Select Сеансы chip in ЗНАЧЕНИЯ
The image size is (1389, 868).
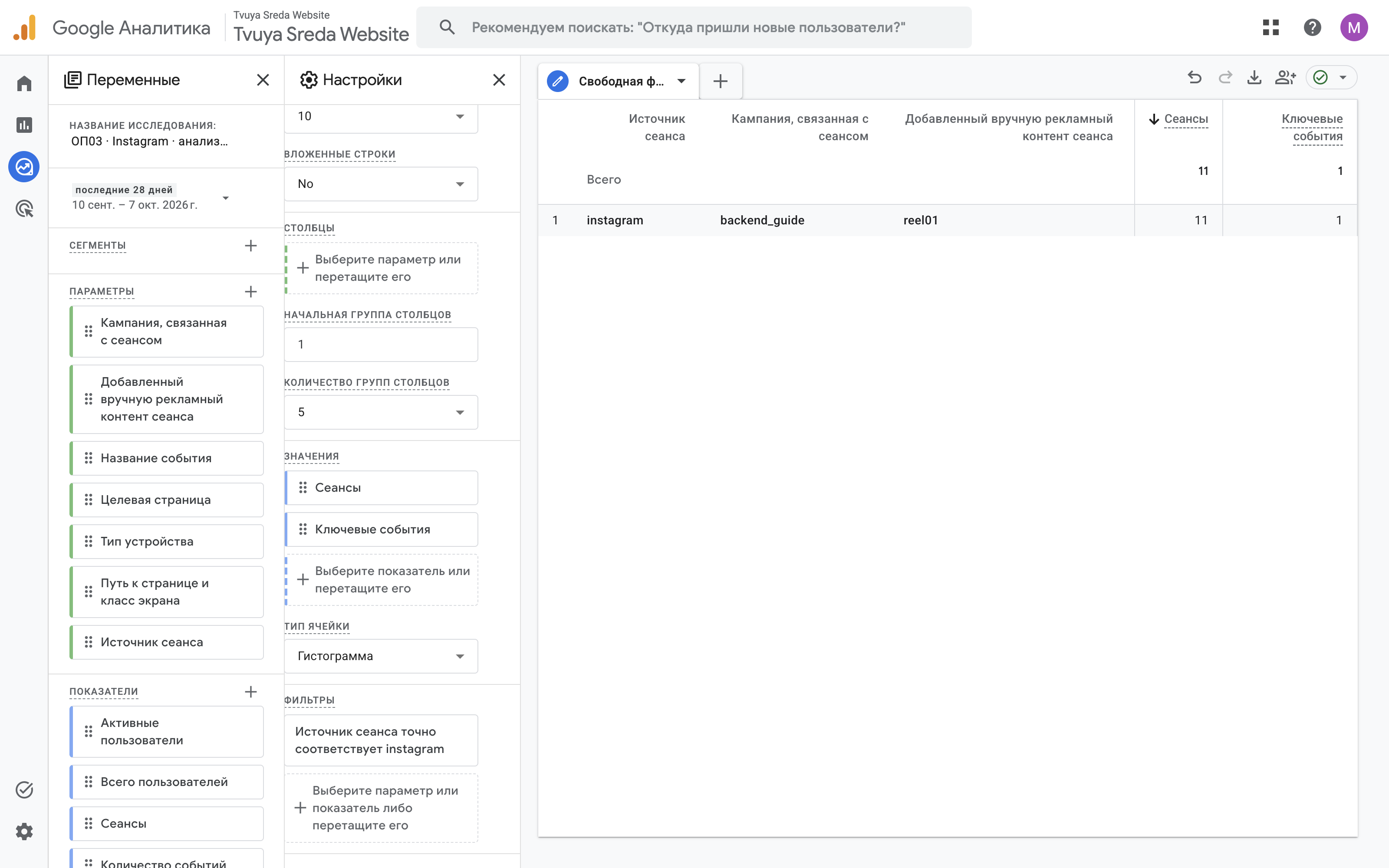[x=381, y=488]
